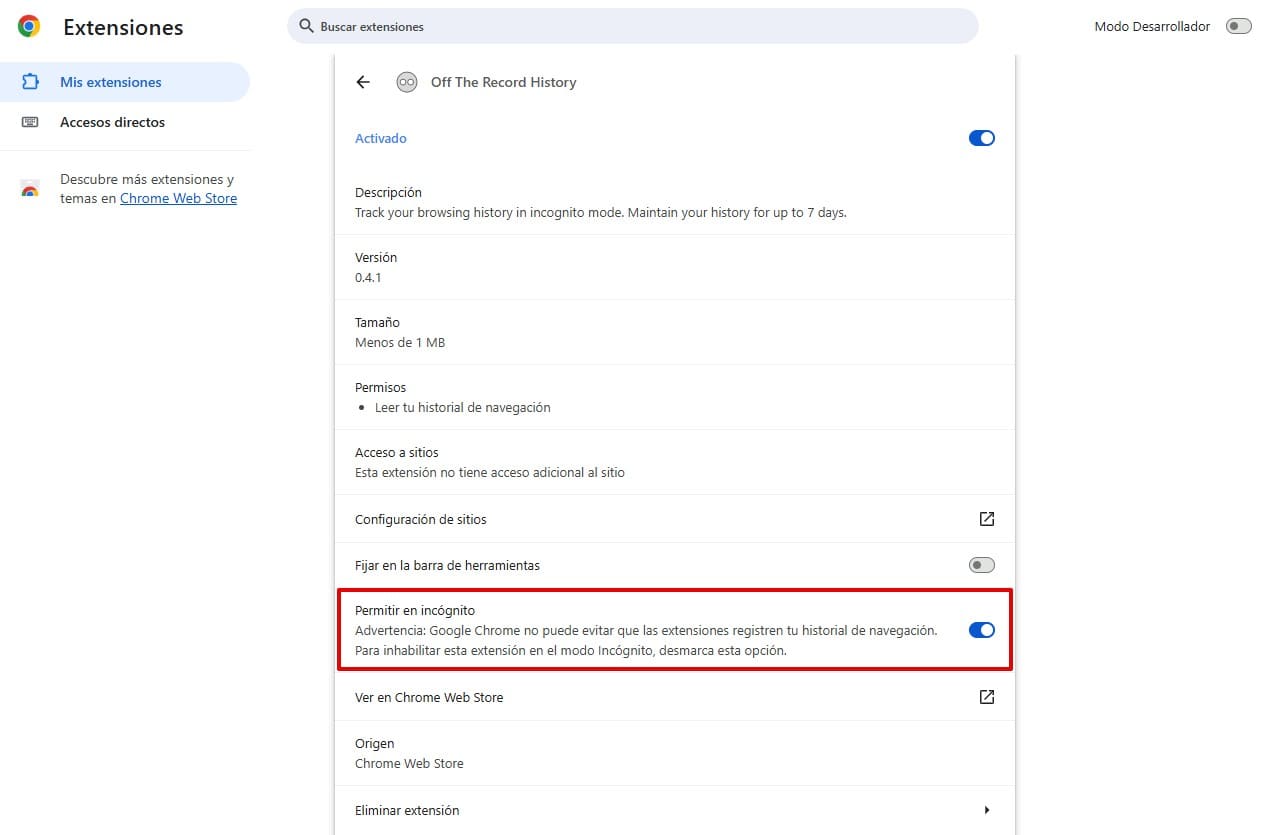Viewport: 1262px width, 835px height.
Task: Turn off Permitir en incógnito switch
Action: (x=982, y=630)
